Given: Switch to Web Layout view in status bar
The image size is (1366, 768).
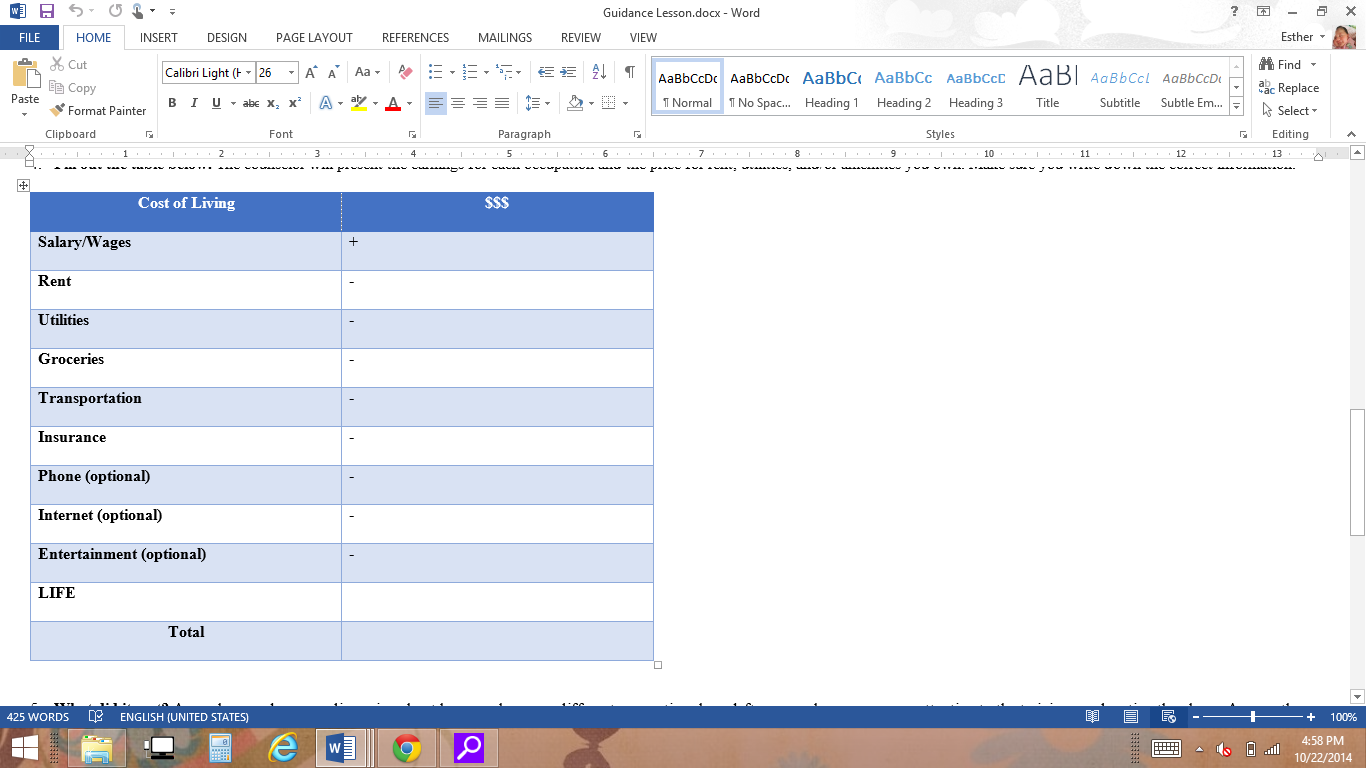Looking at the screenshot, I should point(1167,717).
